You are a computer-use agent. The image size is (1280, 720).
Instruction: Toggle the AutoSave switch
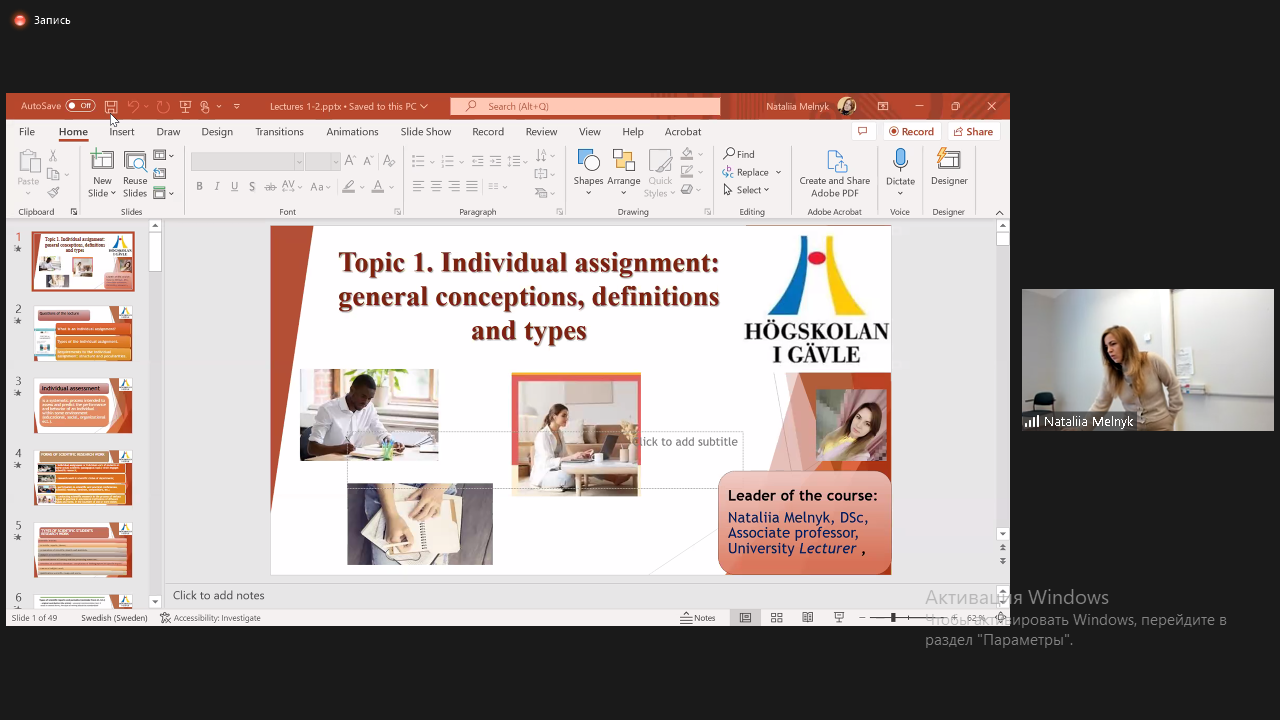point(80,106)
